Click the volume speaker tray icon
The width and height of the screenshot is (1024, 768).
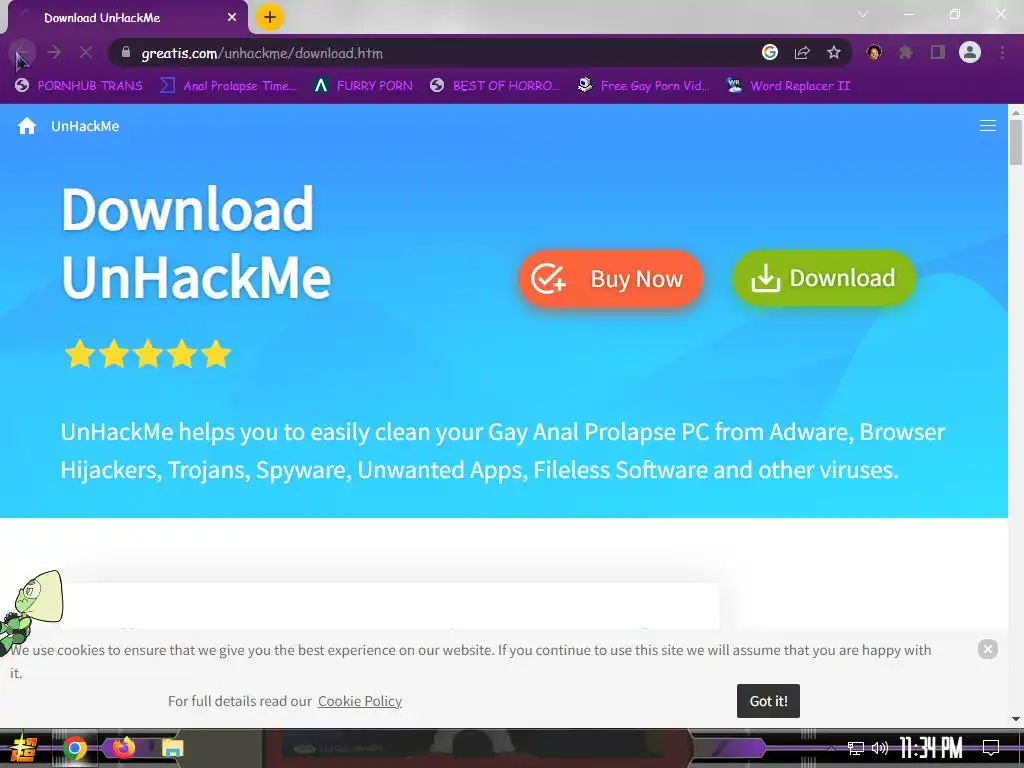click(x=880, y=748)
